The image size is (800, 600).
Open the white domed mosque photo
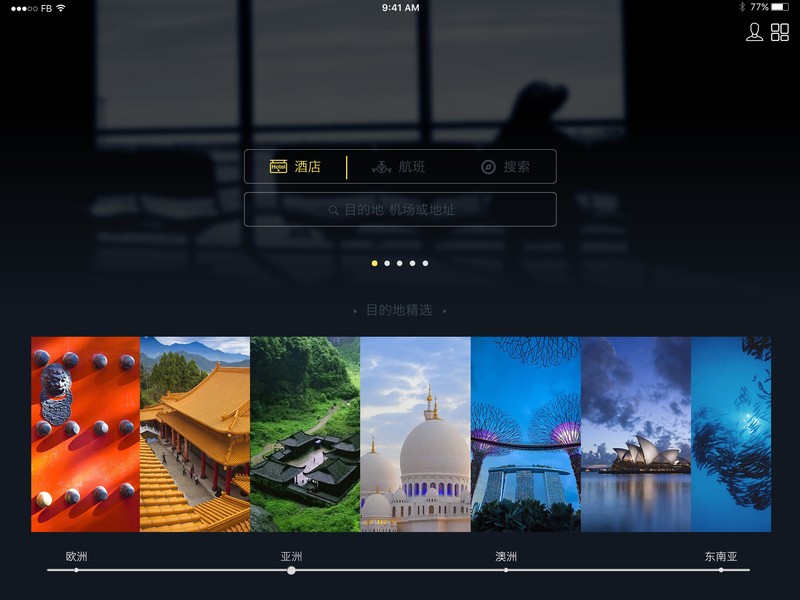coord(415,434)
